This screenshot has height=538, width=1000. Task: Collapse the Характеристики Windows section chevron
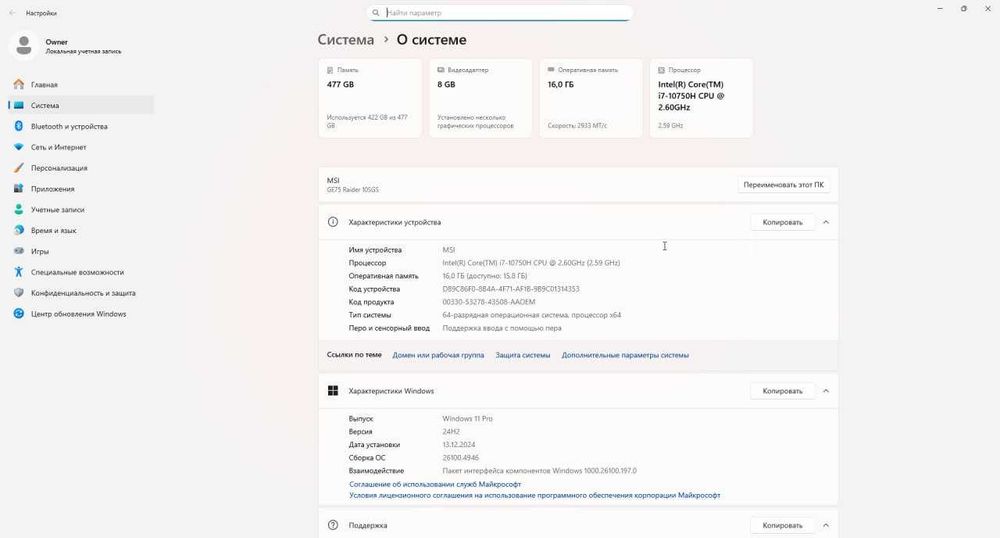click(x=826, y=391)
